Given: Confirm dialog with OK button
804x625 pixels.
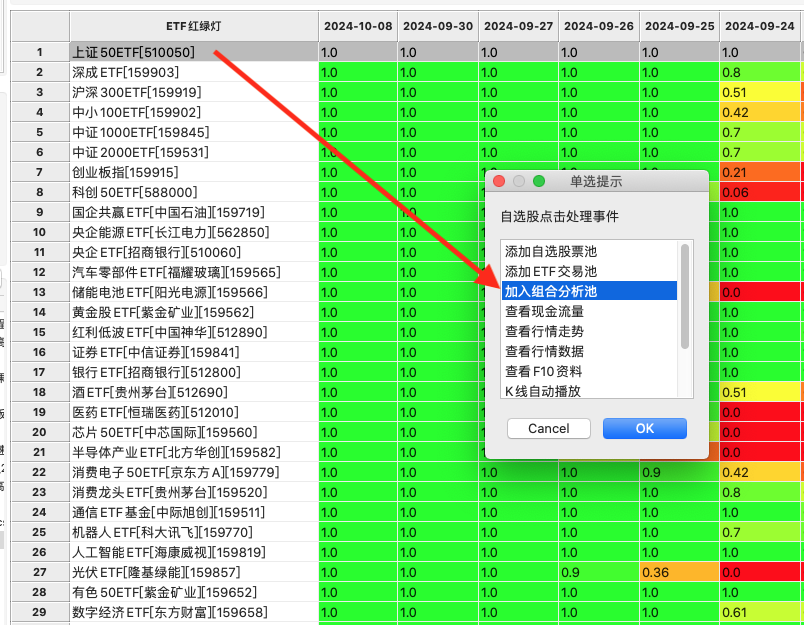Looking at the screenshot, I should pyautogui.click(x=645, y=428).
